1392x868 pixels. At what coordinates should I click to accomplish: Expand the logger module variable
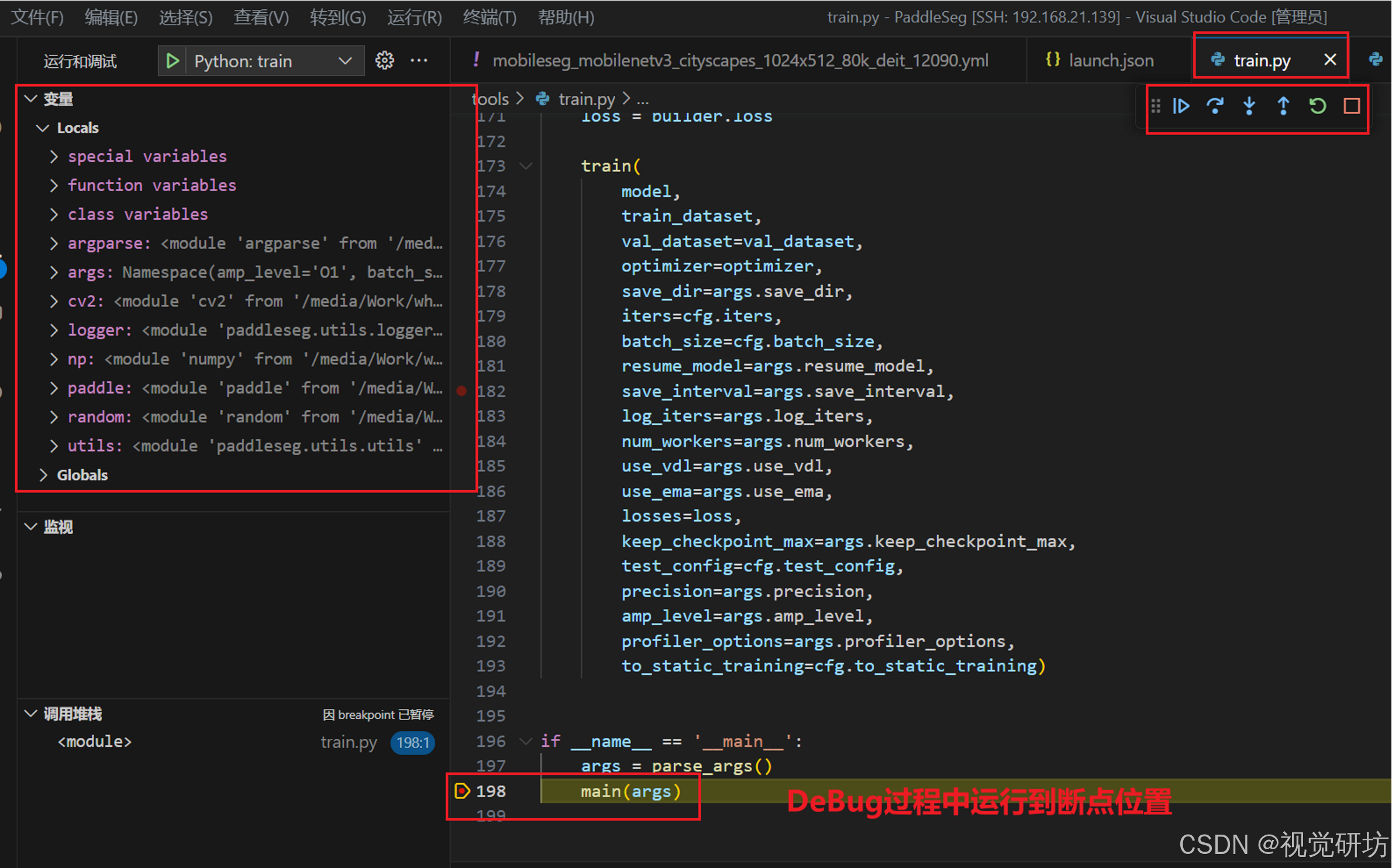tap(54, 330)
